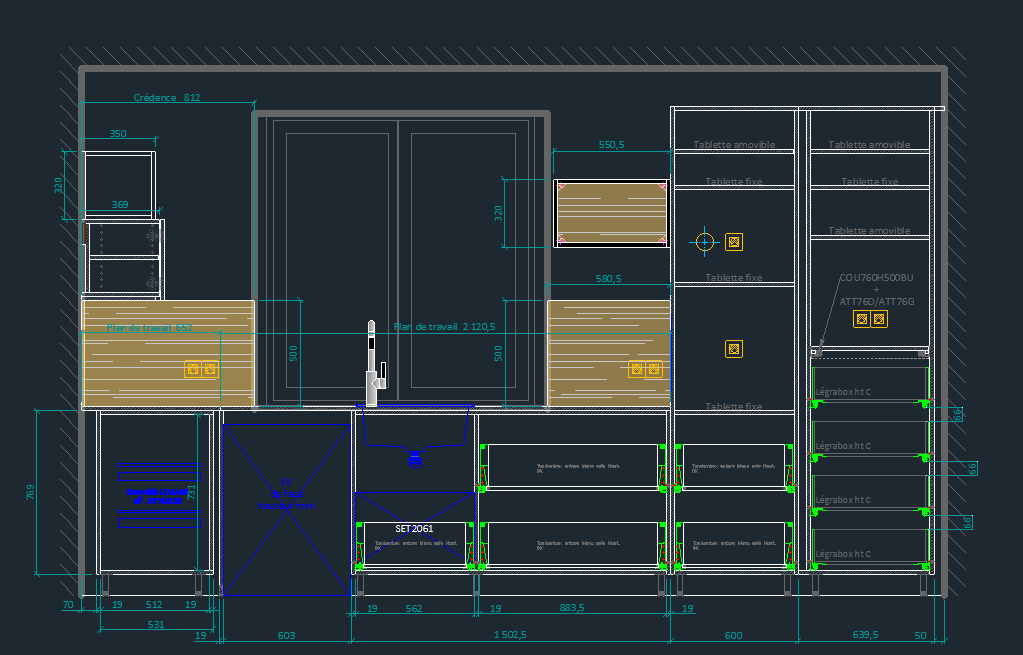The image size is (1023, 655).
Task: Select the LV de face dishwasher label
Action: click(285, 493)
